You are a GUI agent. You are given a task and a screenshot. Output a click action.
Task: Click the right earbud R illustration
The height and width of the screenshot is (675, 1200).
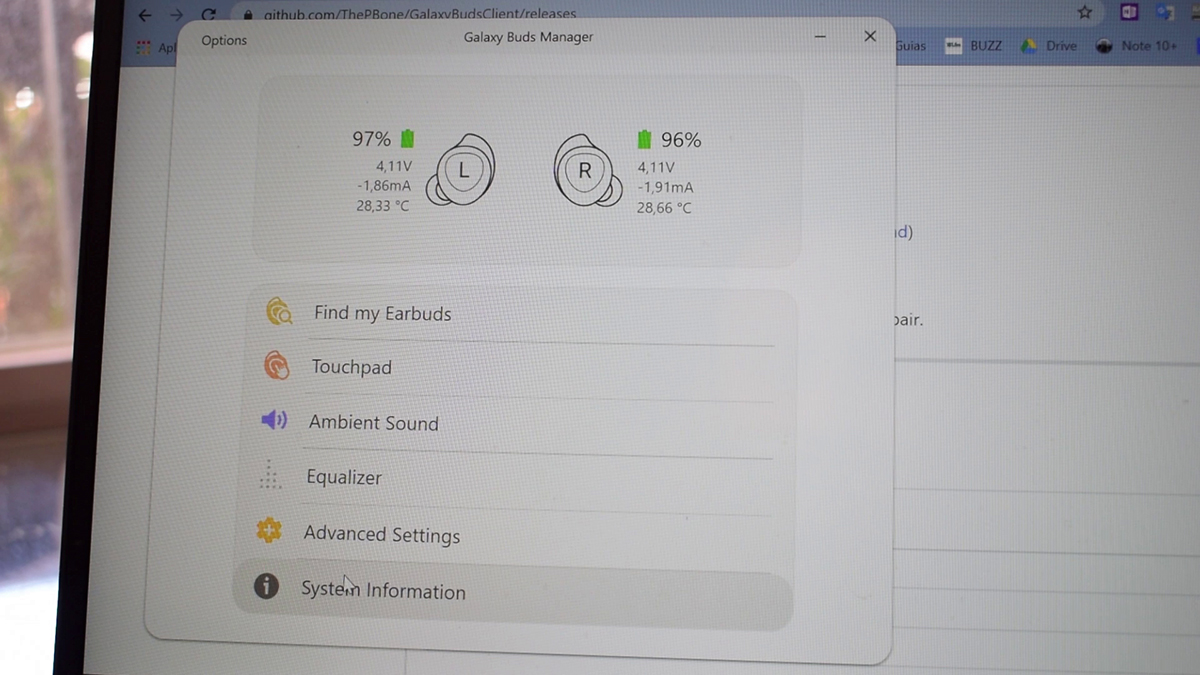pyautogui.click(x=588, y=171)
